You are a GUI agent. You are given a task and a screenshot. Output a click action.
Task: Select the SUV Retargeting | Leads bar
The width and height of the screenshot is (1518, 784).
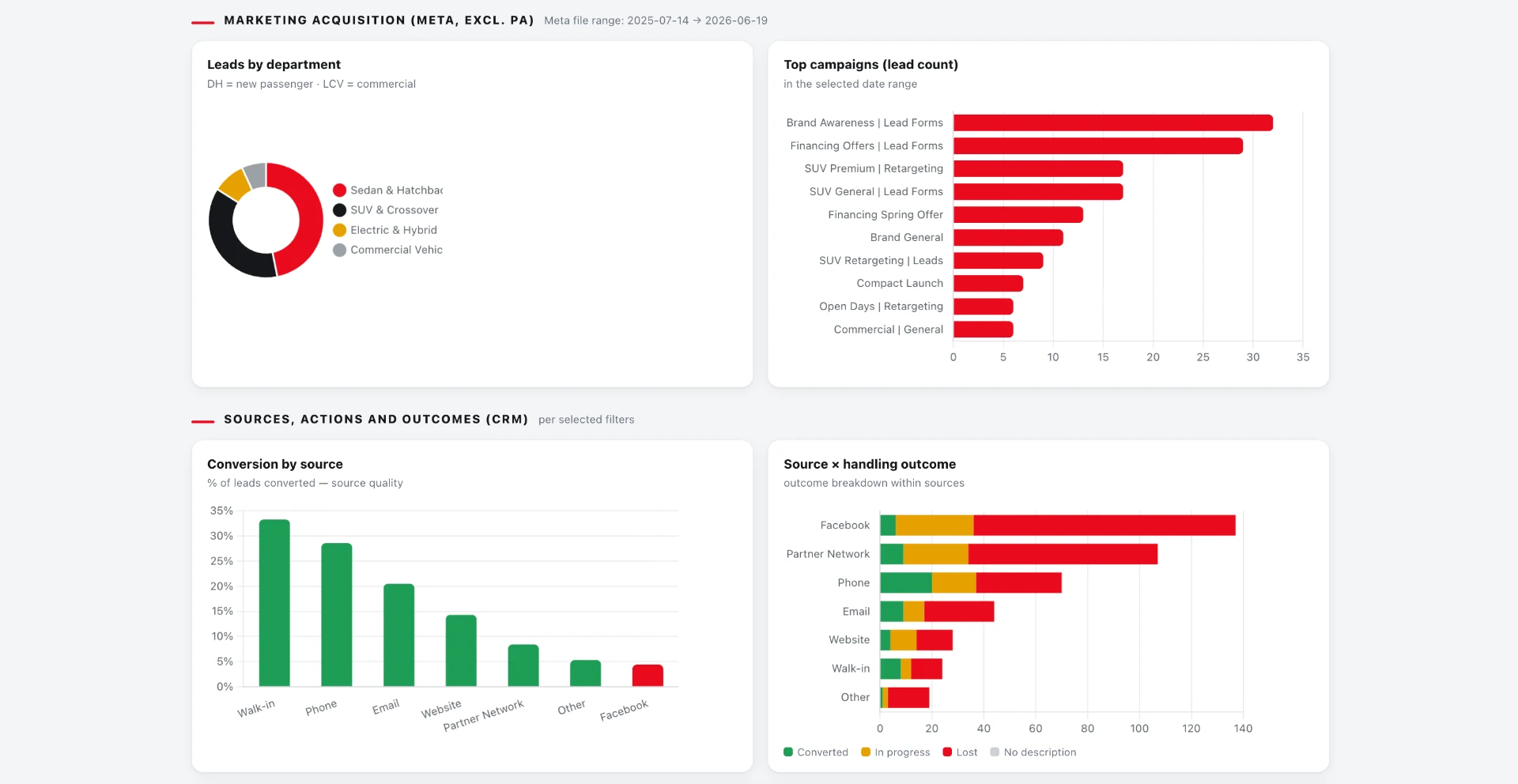tap(999, 260)
